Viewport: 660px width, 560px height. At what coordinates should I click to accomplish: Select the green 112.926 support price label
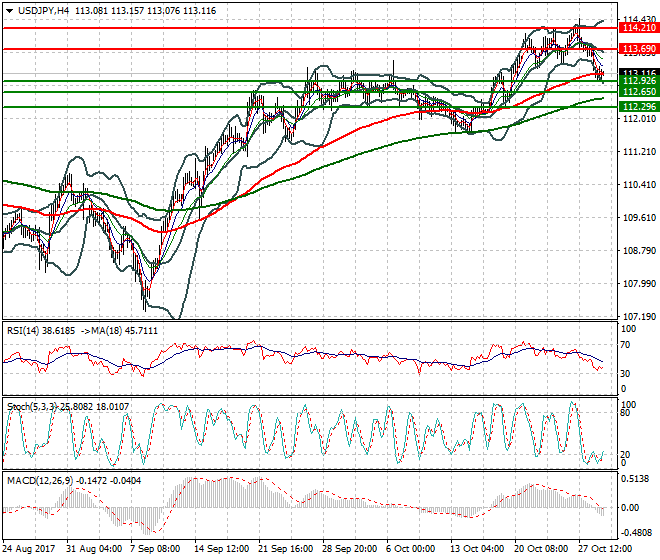(x=639, y=81)
